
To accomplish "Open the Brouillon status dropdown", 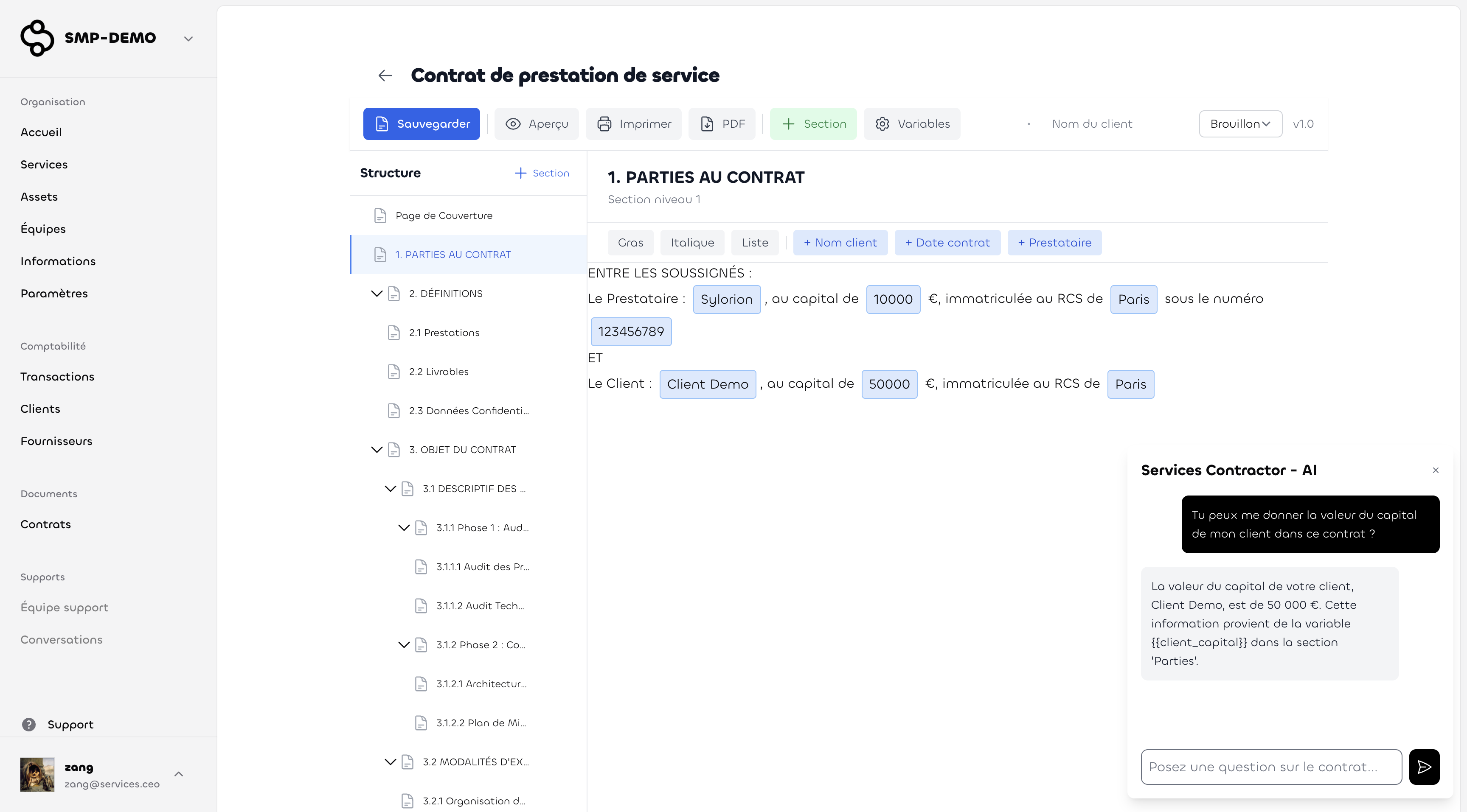I will [x=1240, y=123].
